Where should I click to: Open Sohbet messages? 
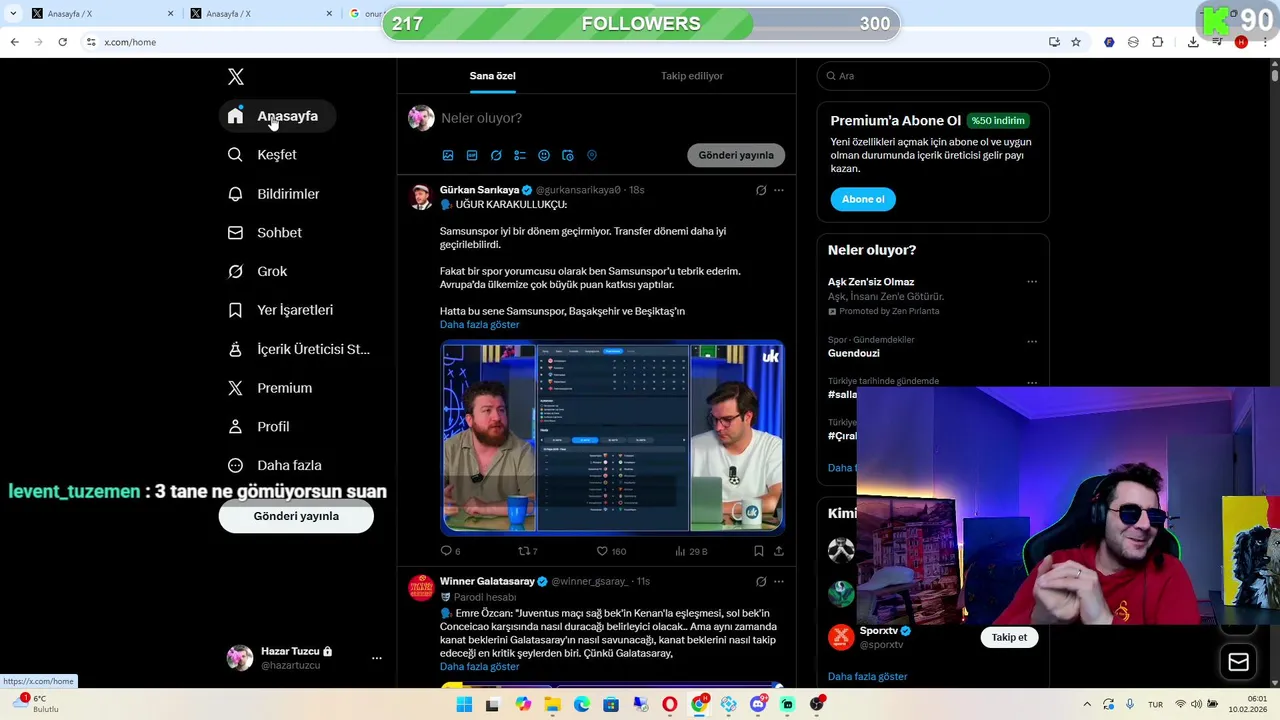click(265, 233)
